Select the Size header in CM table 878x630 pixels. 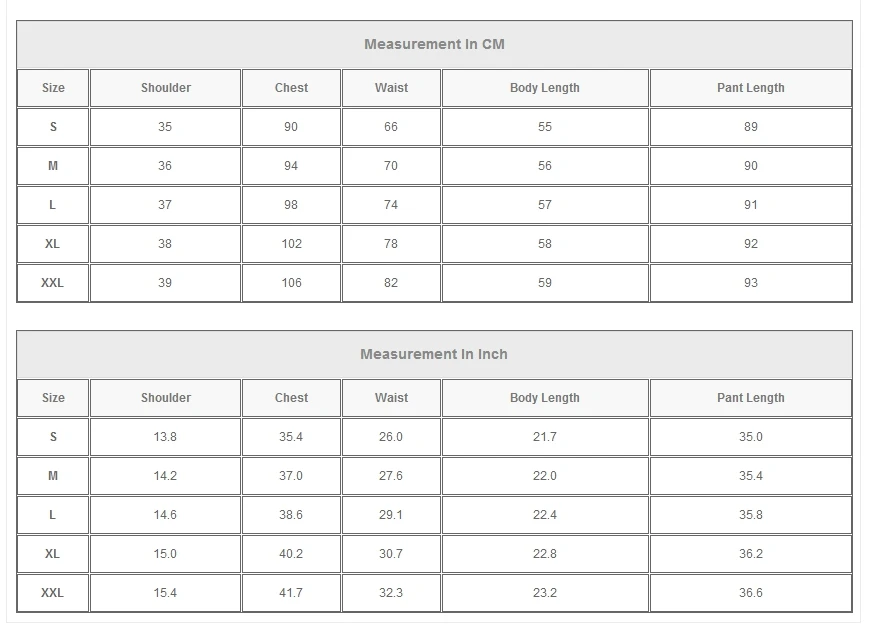click(53, 88)
